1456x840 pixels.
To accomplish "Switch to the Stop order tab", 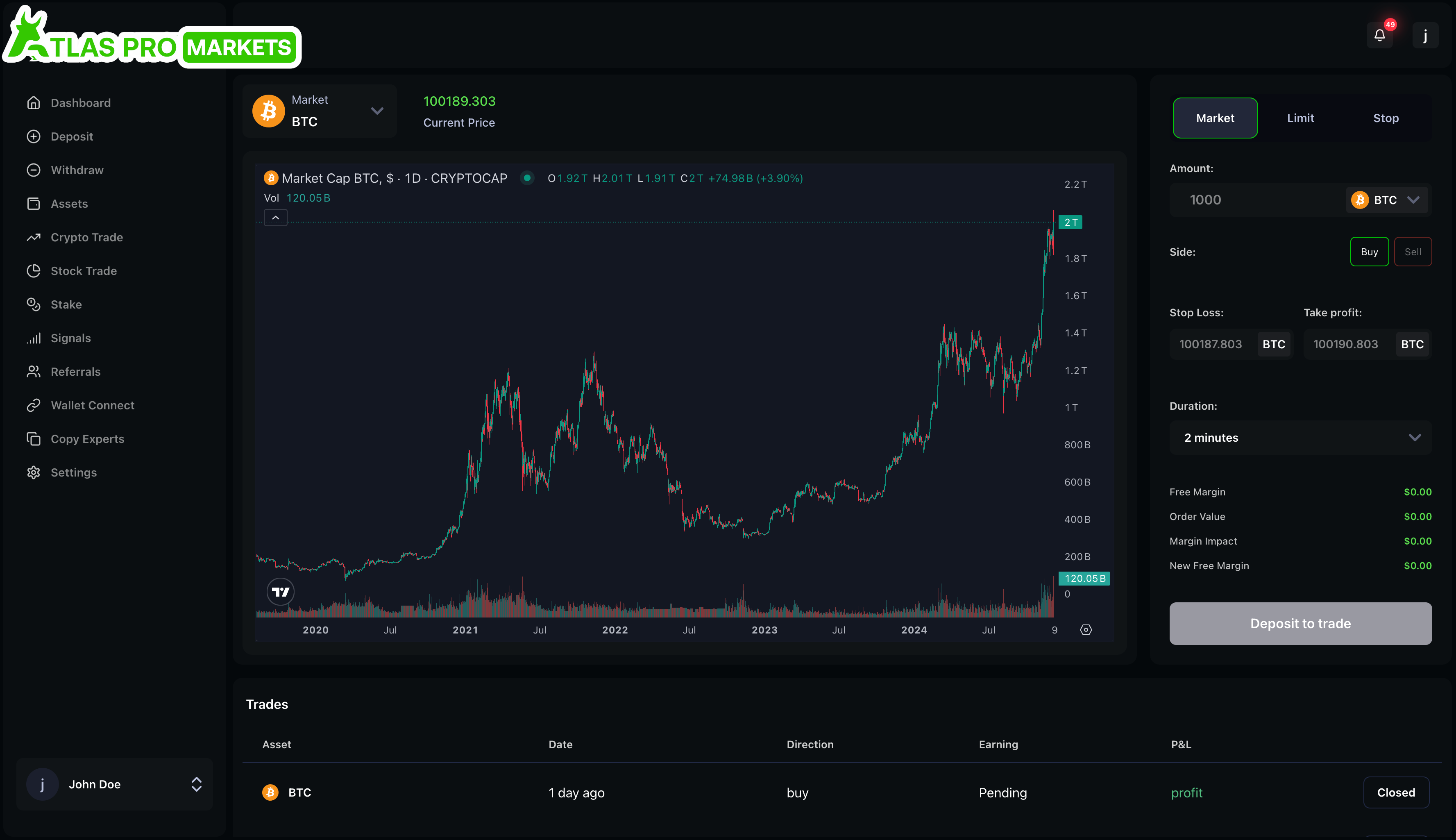I will coord(1386,118).
